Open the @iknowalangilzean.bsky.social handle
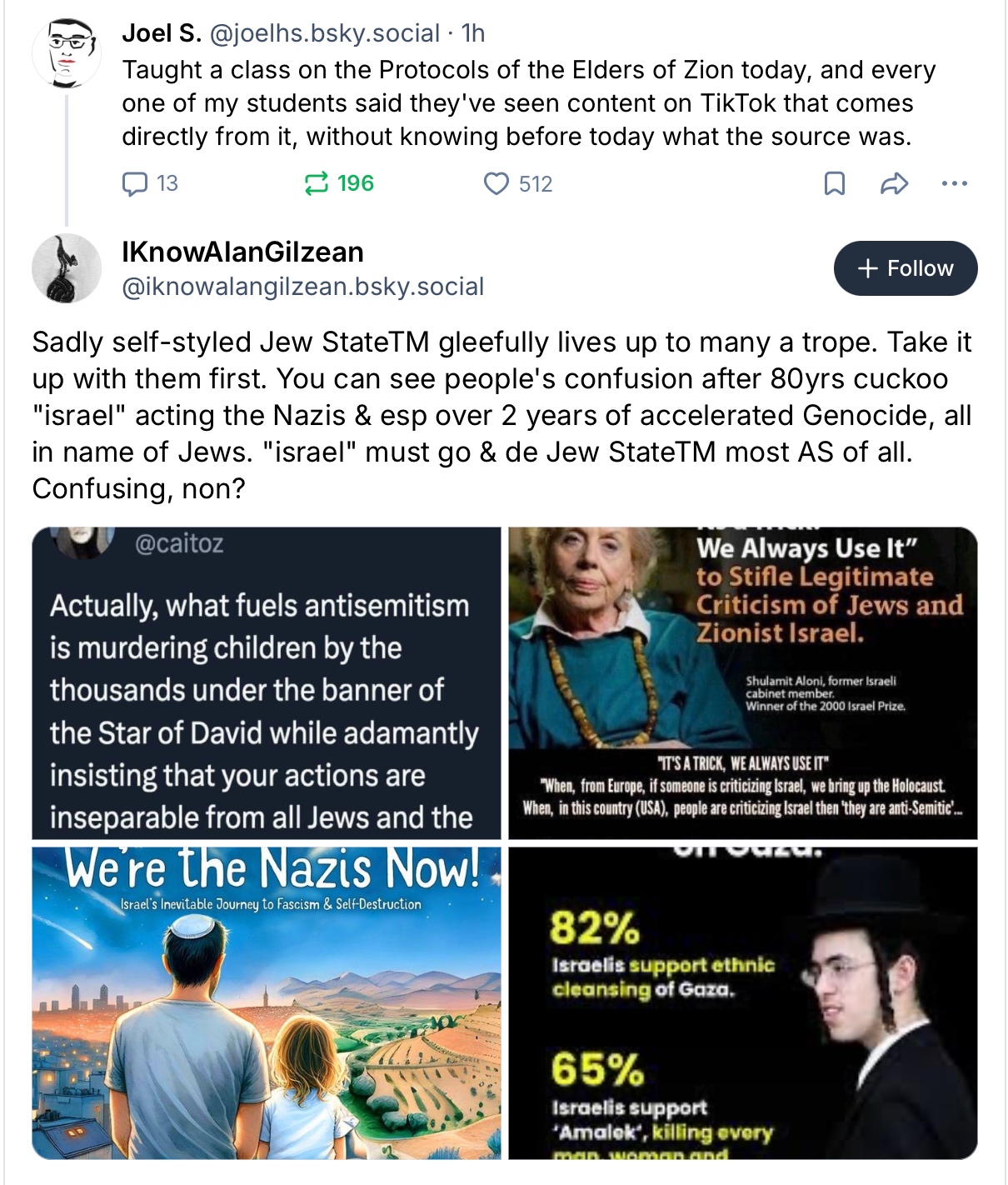This screenshot has width=1008, height=1185. 302,287
